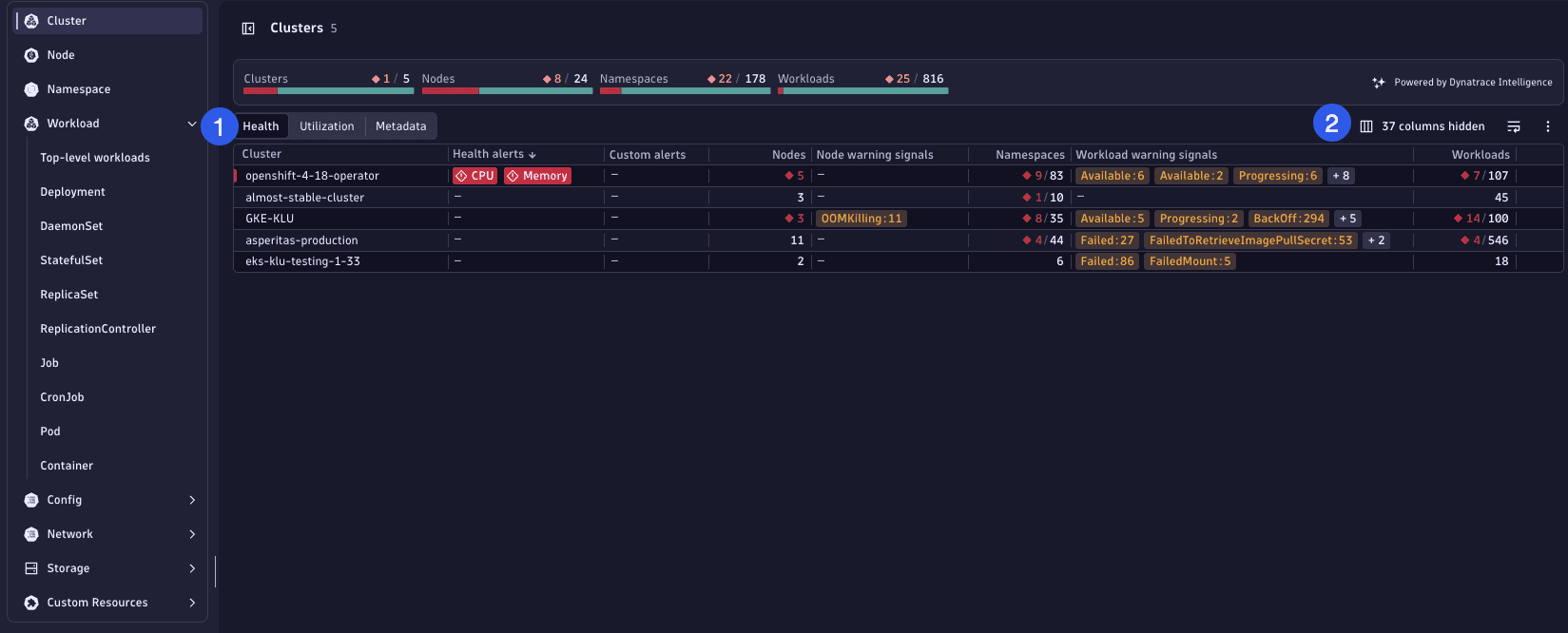Click the Clusters health summary bar
The height and width of the screenshot is (633, 1568).
coord(328,90)
